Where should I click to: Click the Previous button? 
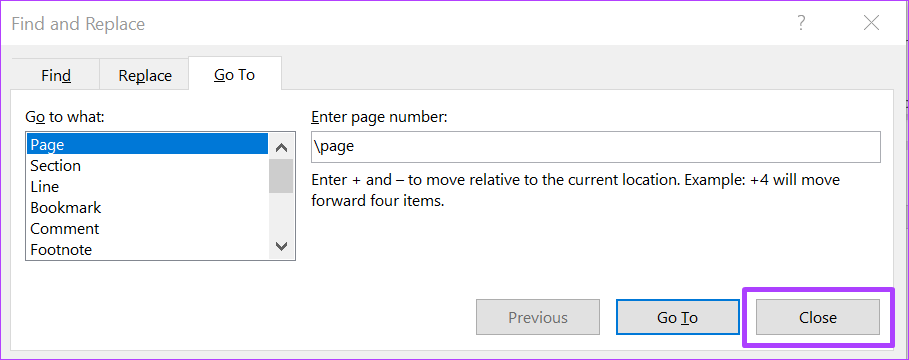click(x=537, y=317)
